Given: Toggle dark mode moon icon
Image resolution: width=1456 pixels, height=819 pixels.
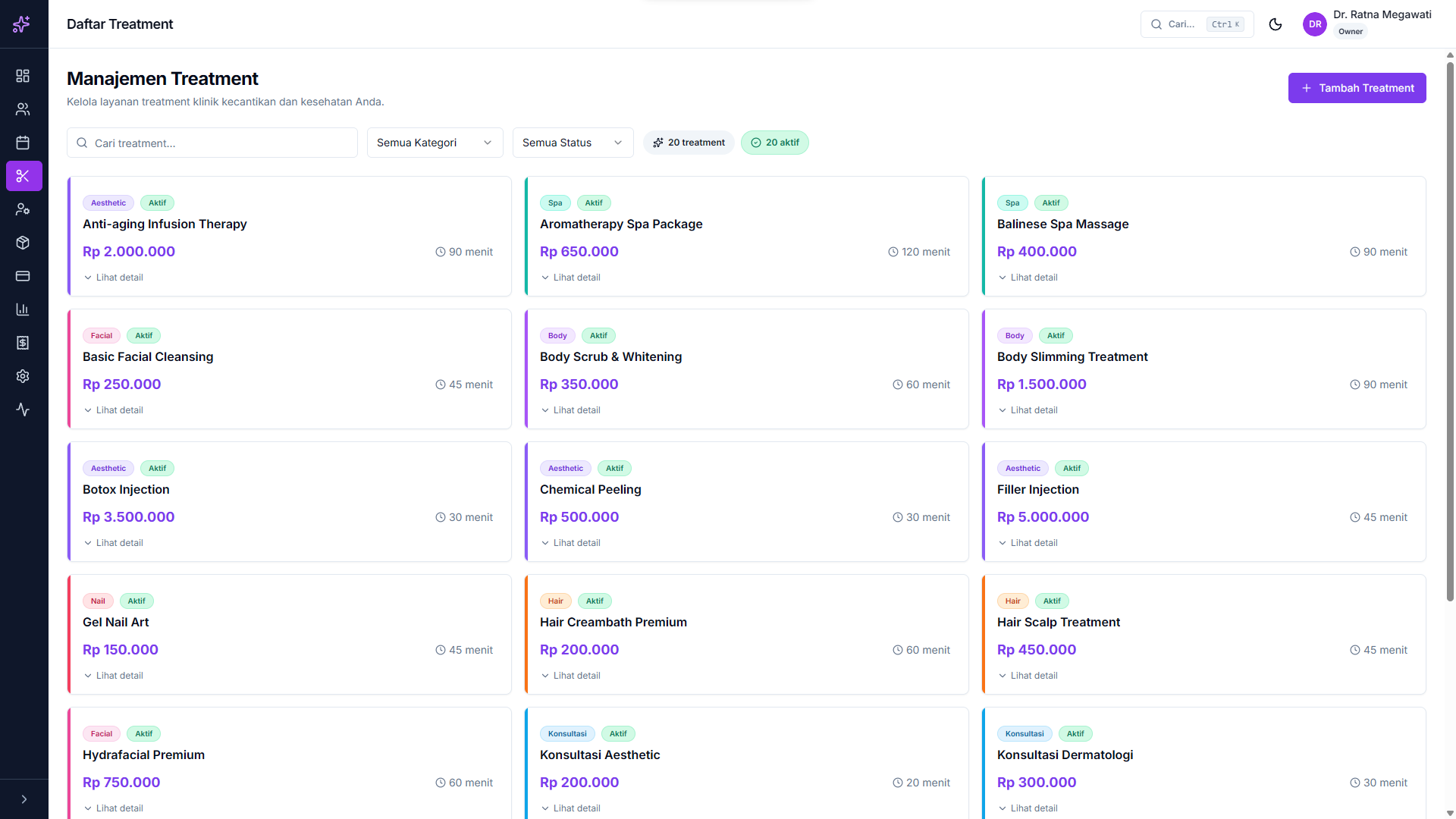Looking at the screenshot, I should point(1276,24).
